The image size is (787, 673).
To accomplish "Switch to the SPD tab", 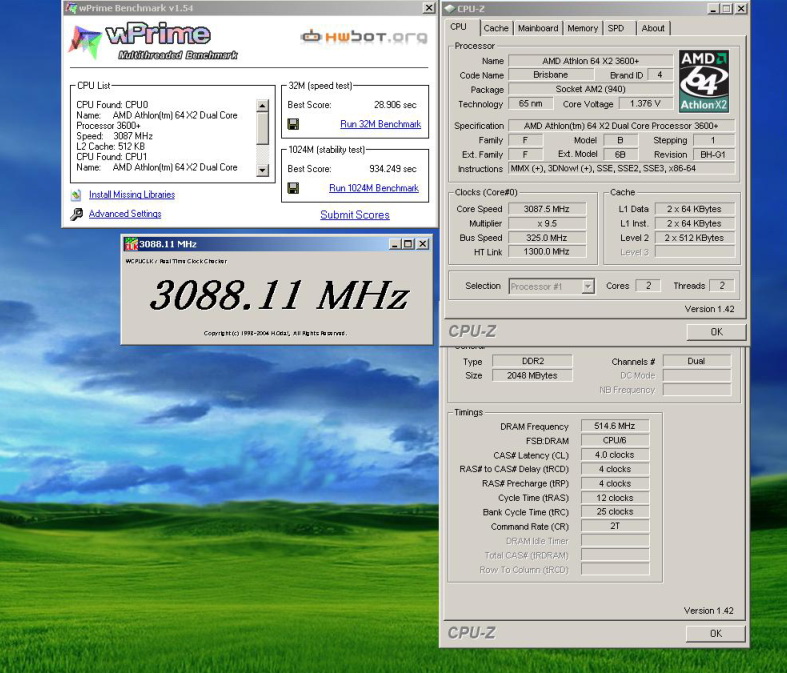I will [616, 29].
